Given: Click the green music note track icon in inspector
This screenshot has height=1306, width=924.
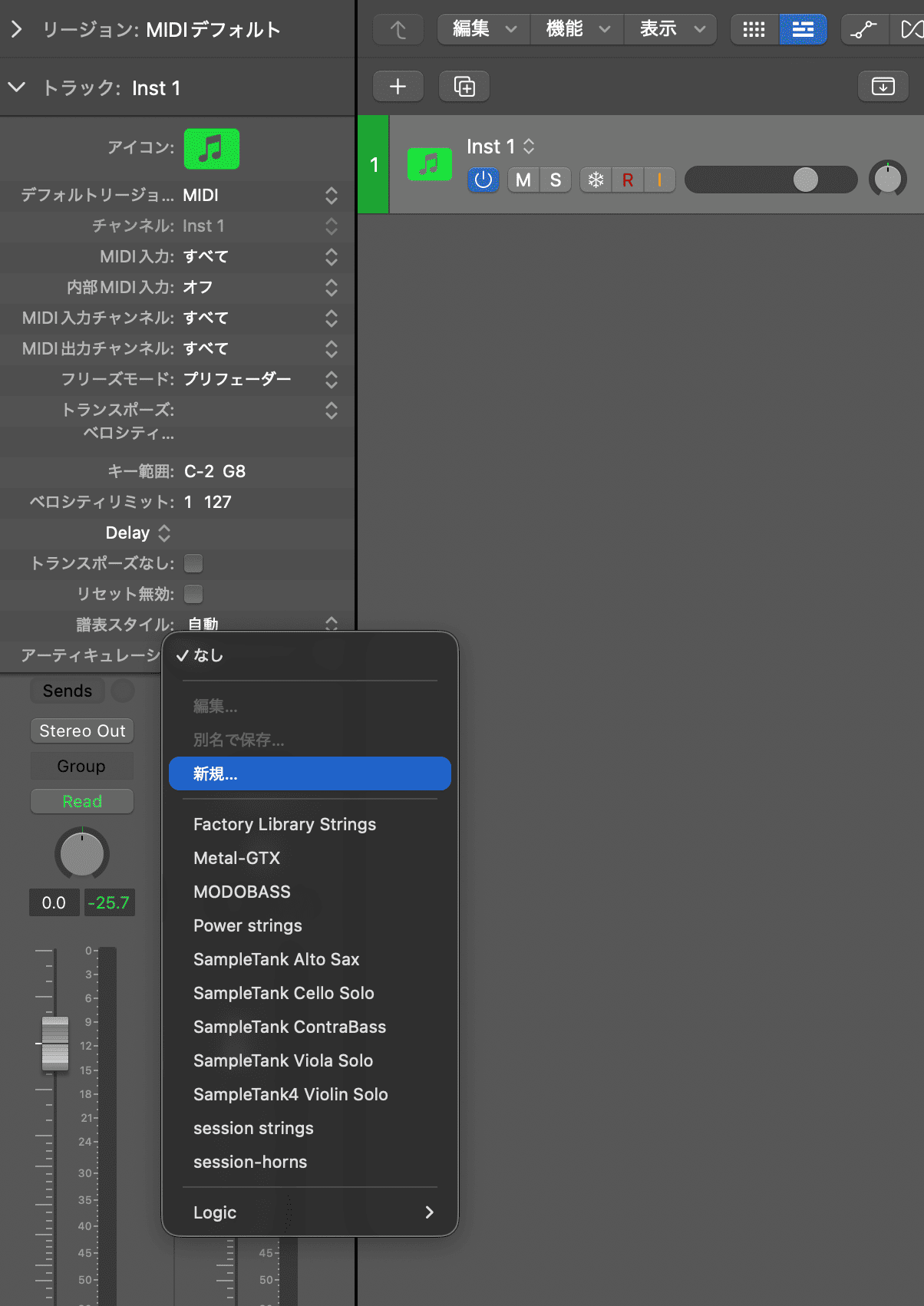Looking at the screenshot, I should (x=212, y=148).
